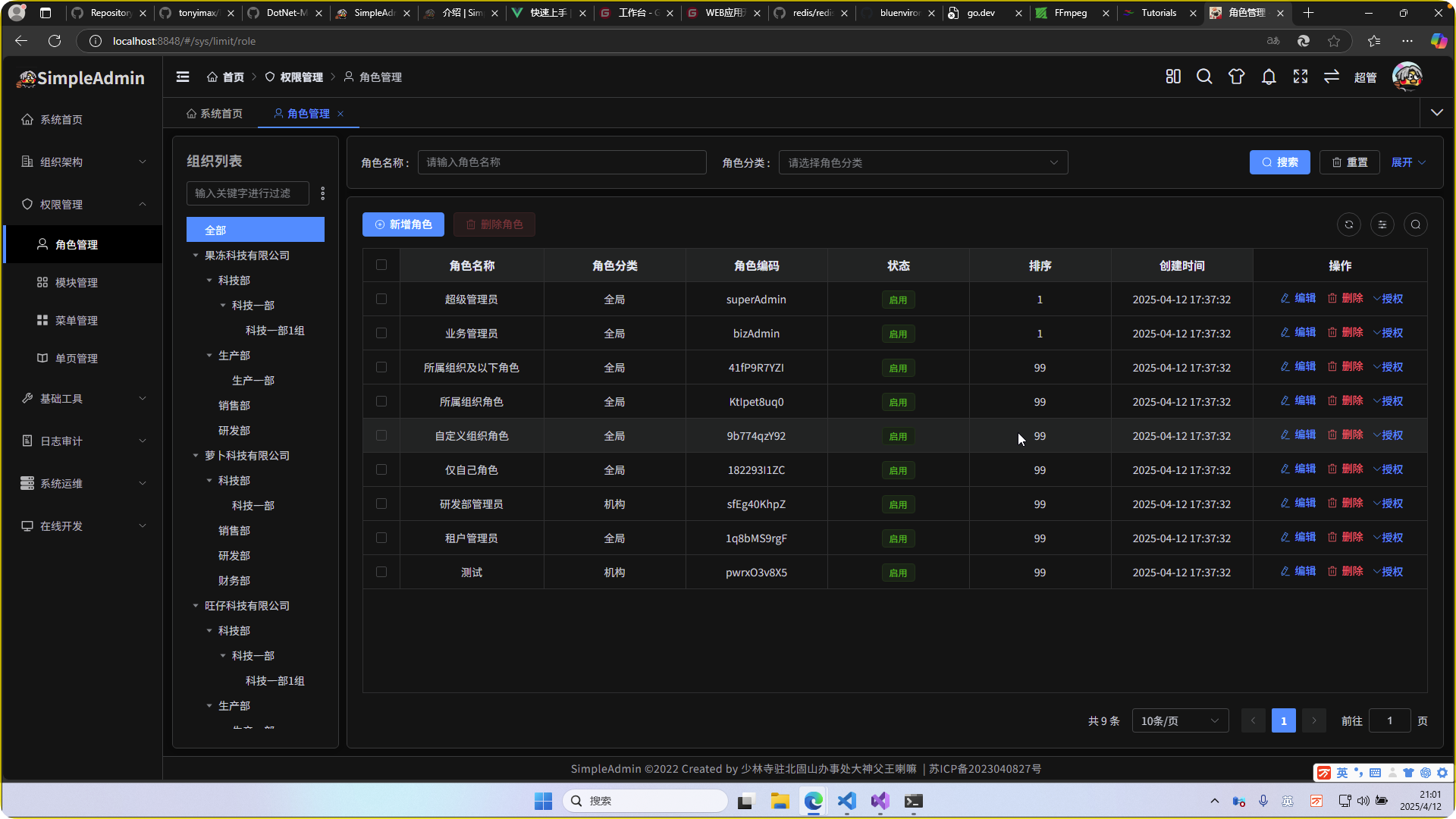This screenshot has height=819, width=1456.
Task: Open the 10条/页 page size dropdown
Action: click(1180, 720)
